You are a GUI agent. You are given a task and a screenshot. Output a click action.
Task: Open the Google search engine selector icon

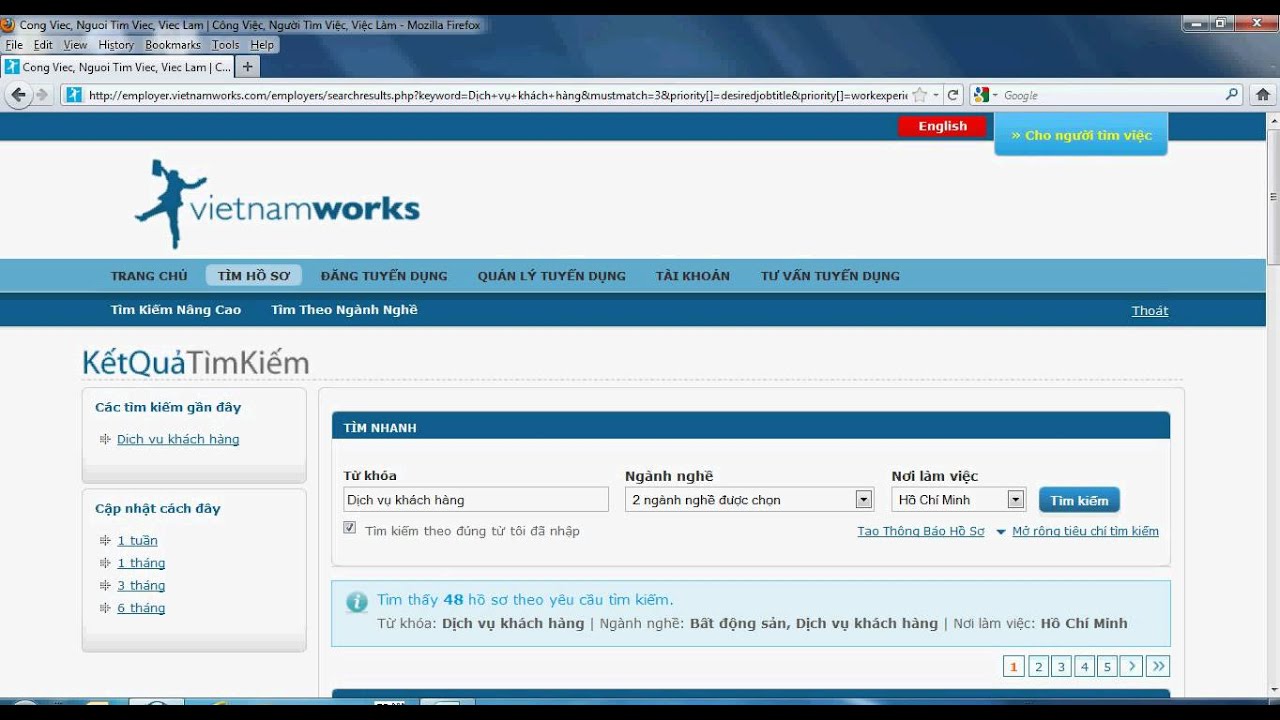pos(984,95)
